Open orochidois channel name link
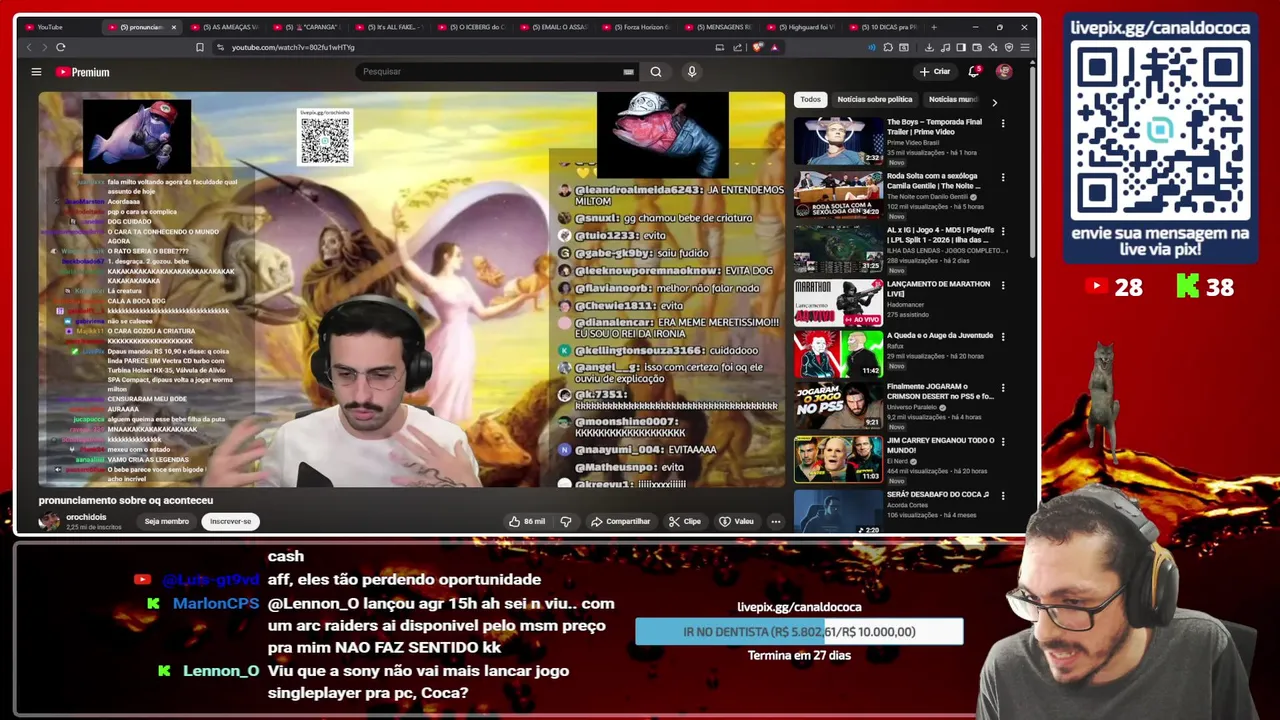This screenshot has width=1280, height=720. click(86, 517)
